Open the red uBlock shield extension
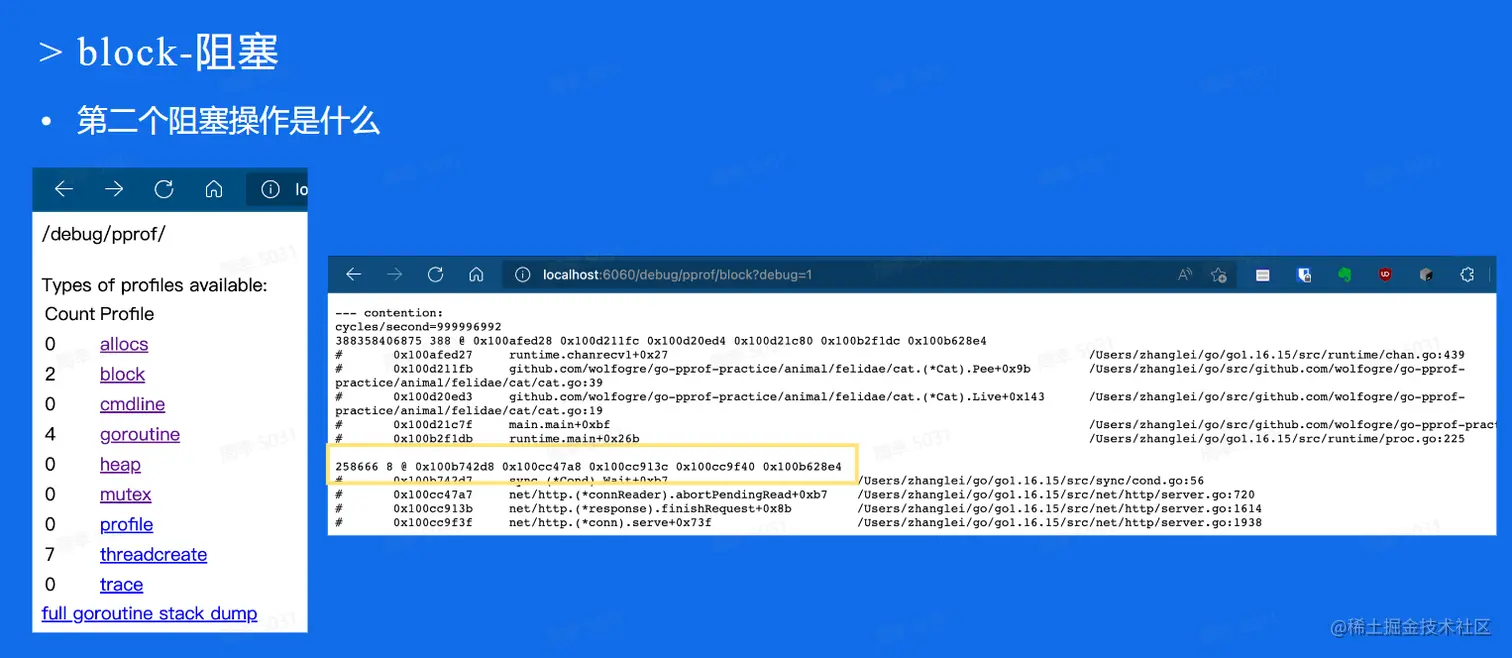Viewport: 1512px width, 658px height. click(1385, 274)
